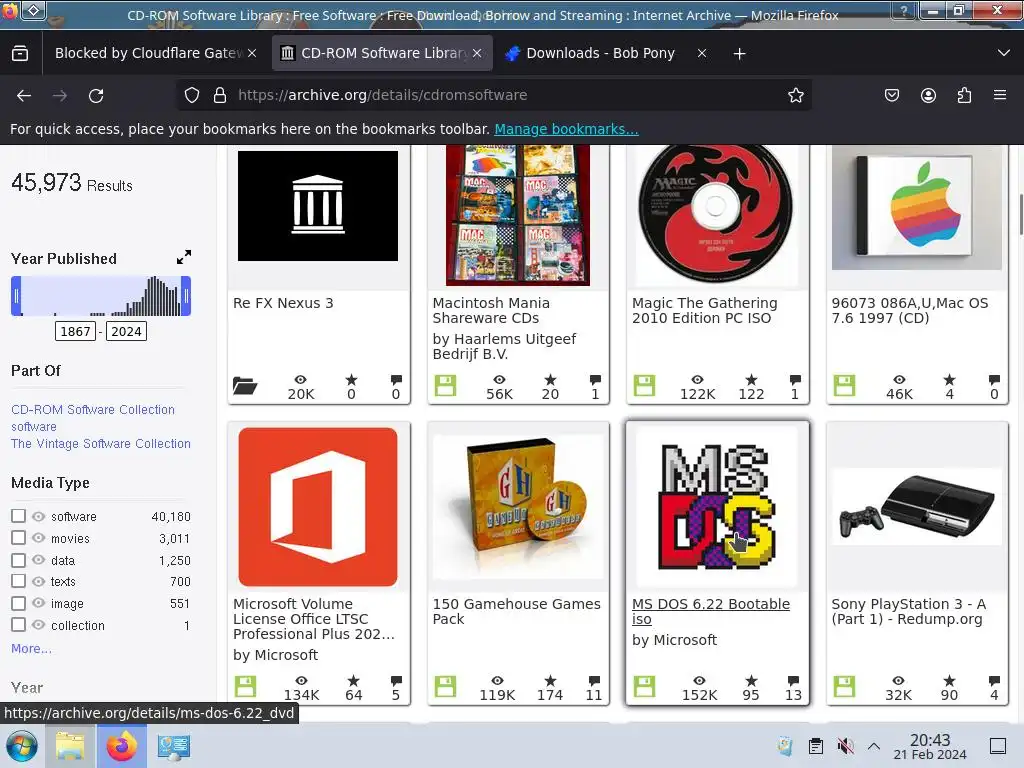Screen dimensions: 1024x768
Task: Reload the current page
Action: click(96, 95)
